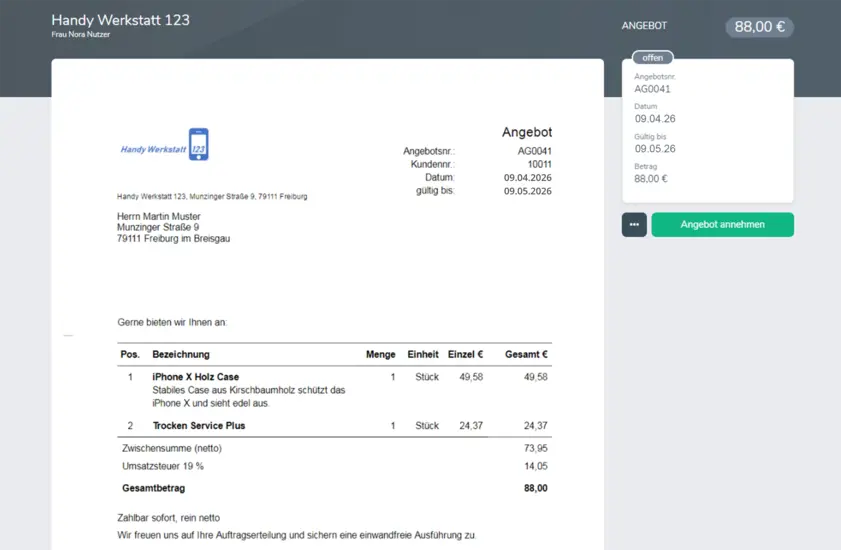Click the Handy Werkstatt 123 header title
The width and height of the screenshot is (841, 550).
pyautogui.click(x=120, y=20)
